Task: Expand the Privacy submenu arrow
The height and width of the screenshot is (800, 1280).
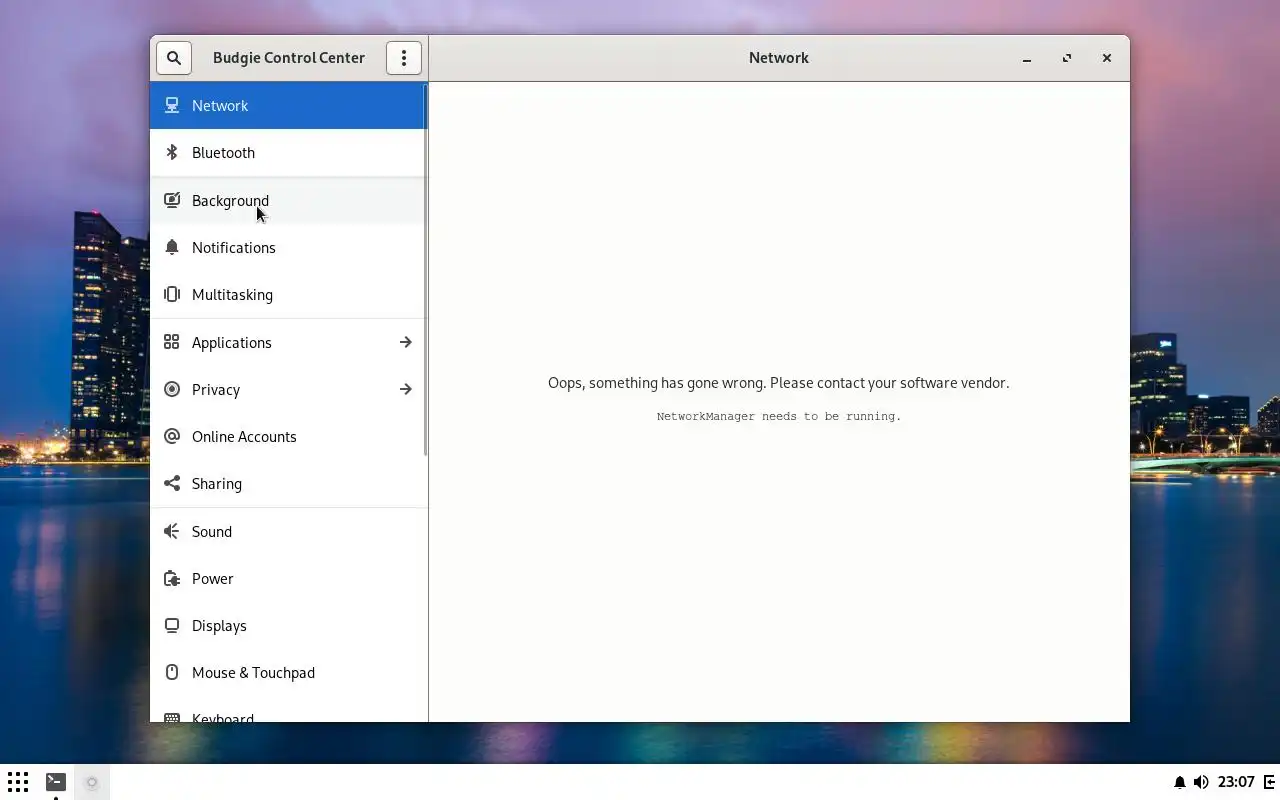Action: coord(405,389)
